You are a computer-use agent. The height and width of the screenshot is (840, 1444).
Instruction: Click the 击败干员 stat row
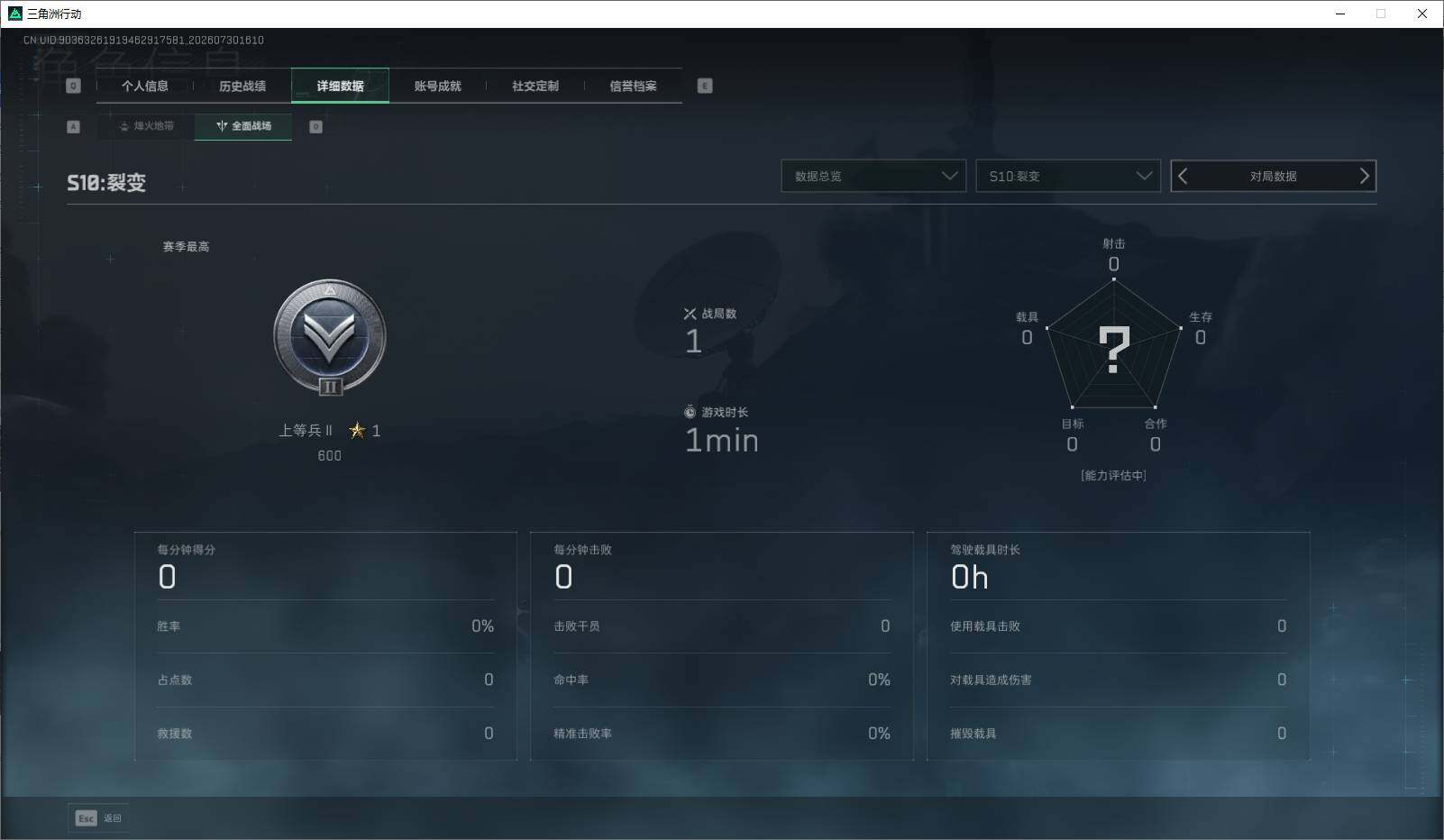(x=722, y=626)
